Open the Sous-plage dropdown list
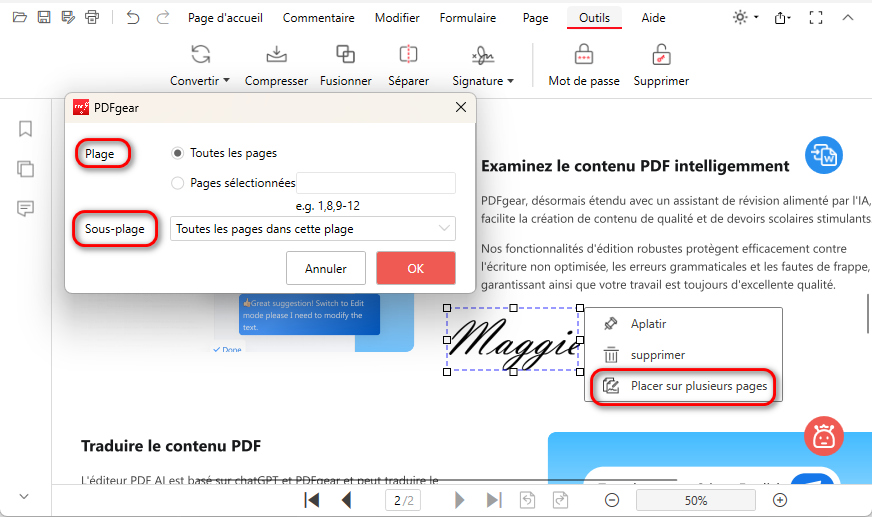Screen dimensions: 872x517 (x=313, y=229)
